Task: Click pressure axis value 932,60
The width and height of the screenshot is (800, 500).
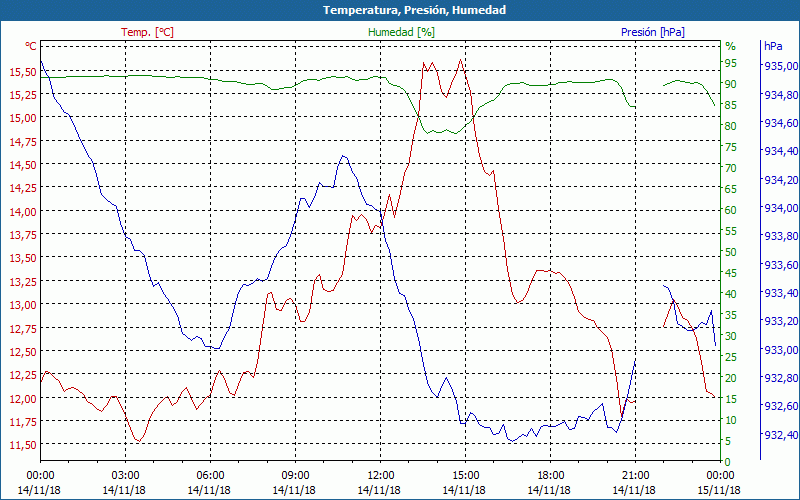Action: pyautogui.click(x=780, y=406)
